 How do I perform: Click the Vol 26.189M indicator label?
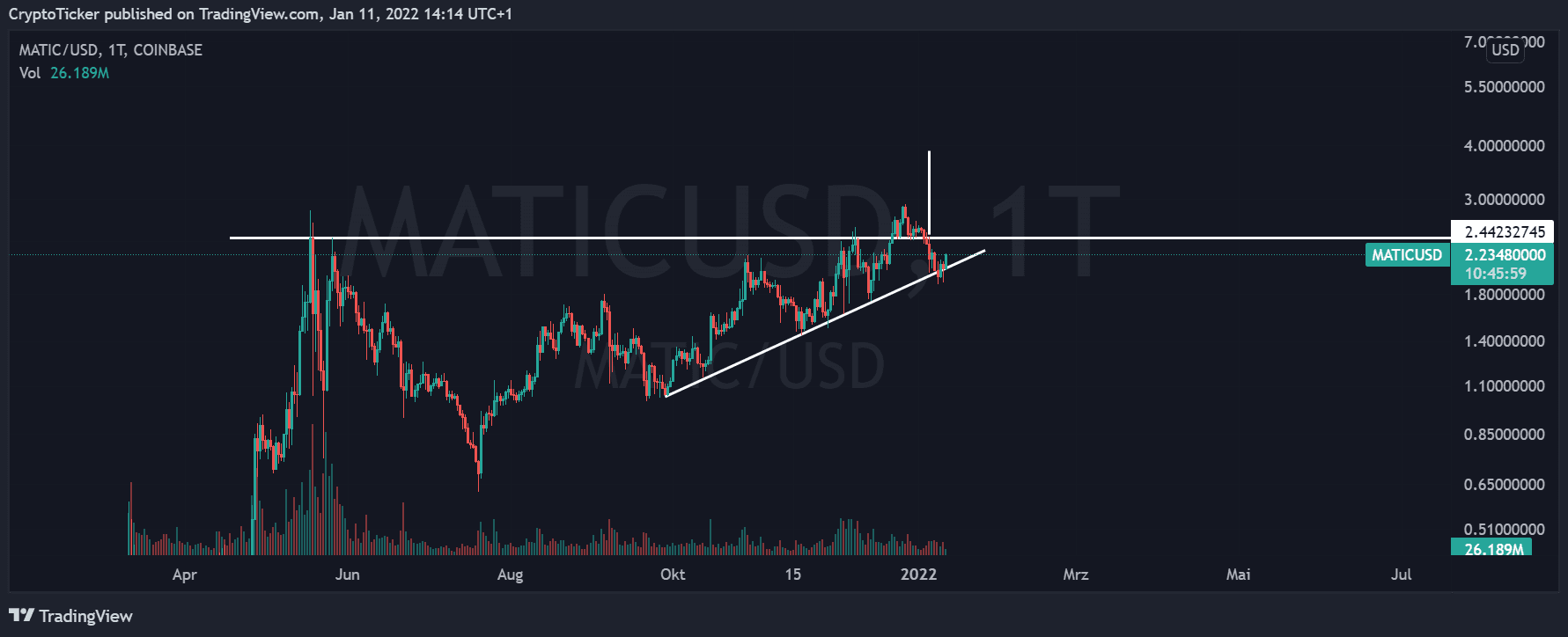pyautogui.click(x=64, y=73)
